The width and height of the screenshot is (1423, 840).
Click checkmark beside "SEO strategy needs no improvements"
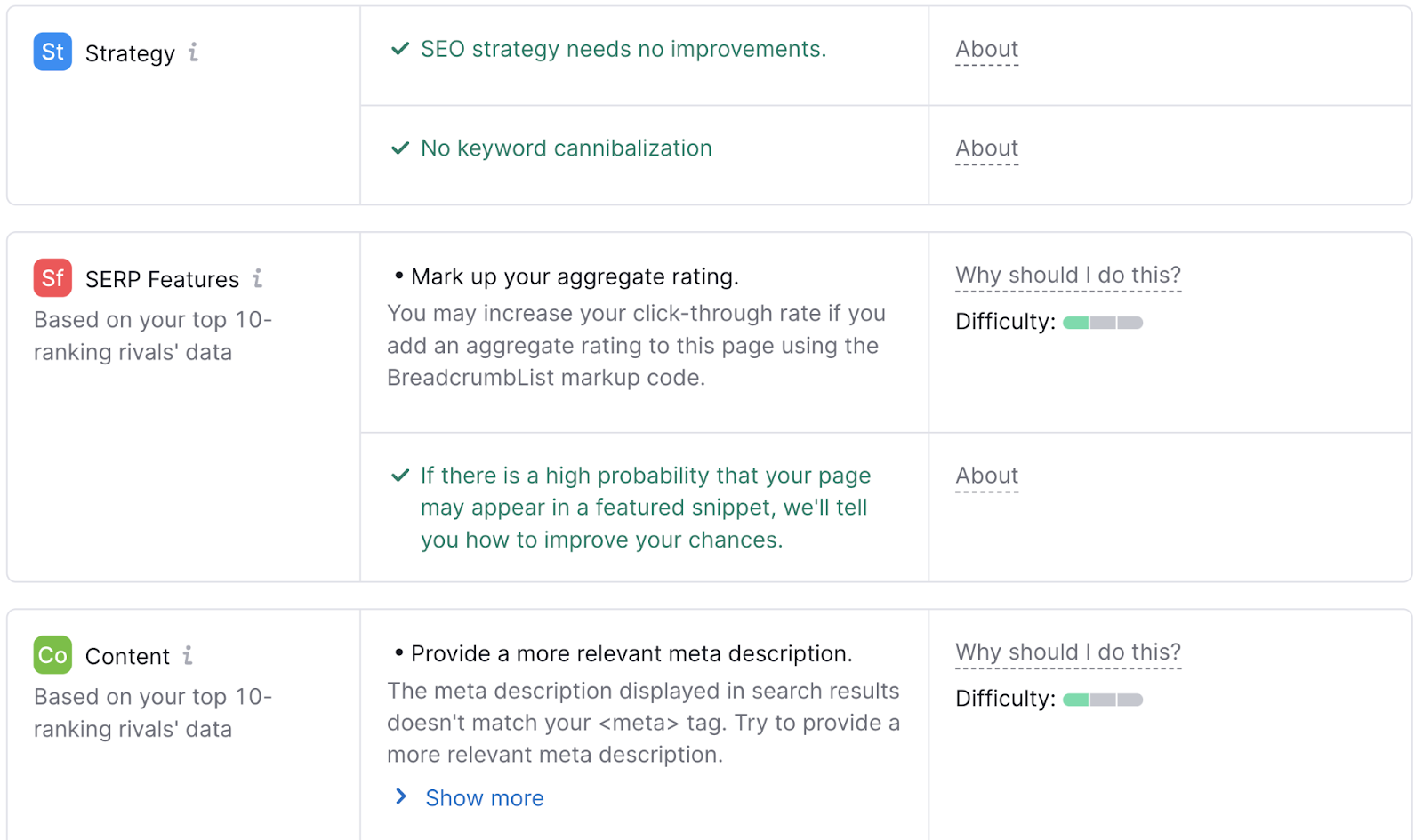tap(398, 50)
